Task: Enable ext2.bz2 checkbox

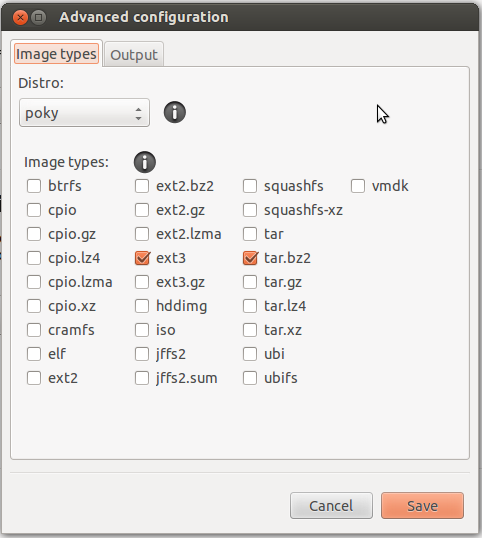Action: 142,186
